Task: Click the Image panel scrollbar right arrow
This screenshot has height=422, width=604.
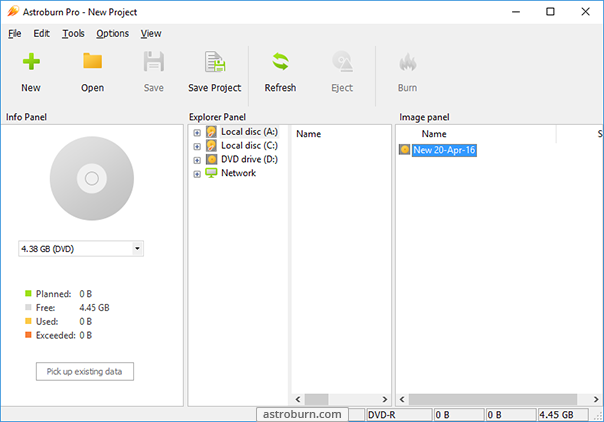Action: (596, 399)
